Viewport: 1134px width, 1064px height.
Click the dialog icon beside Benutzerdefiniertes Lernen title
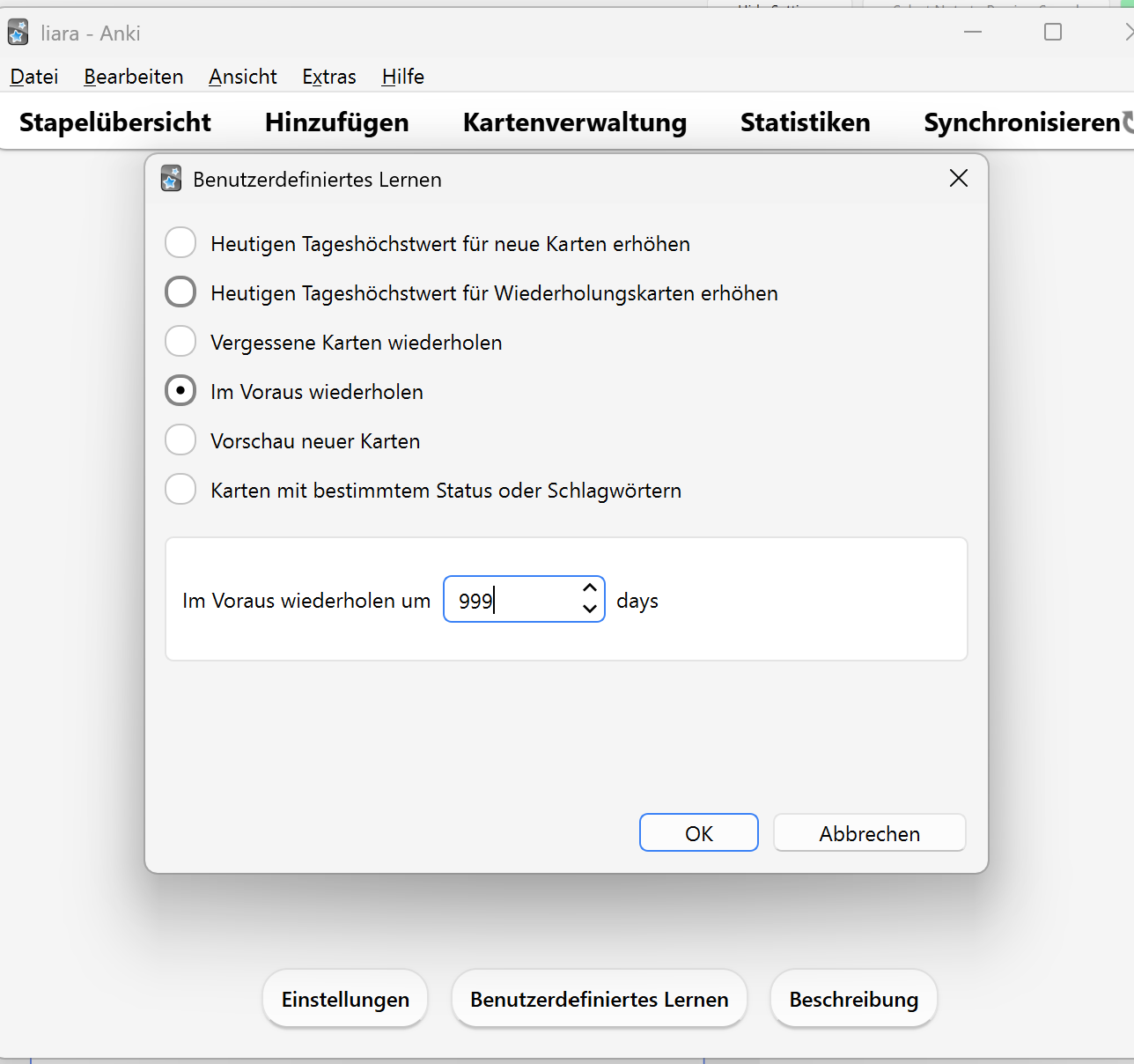click(x=171, y=179)
